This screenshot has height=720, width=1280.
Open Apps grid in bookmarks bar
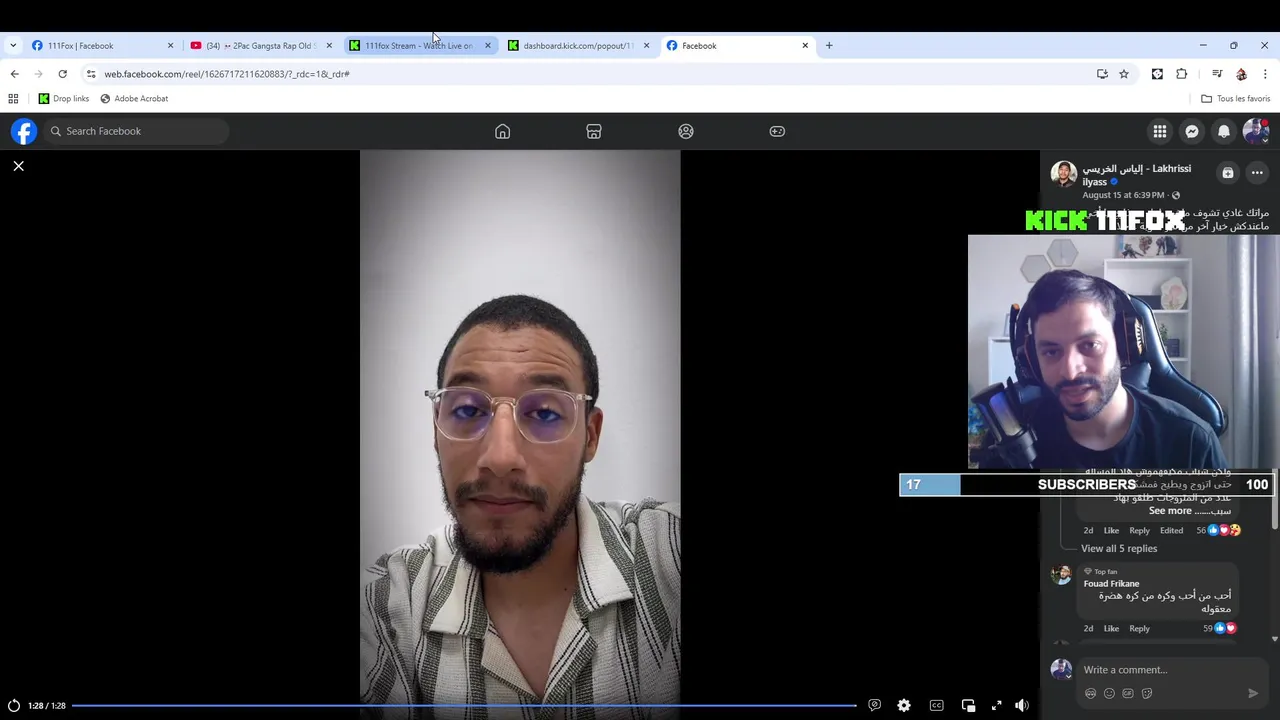pos(13,99)
